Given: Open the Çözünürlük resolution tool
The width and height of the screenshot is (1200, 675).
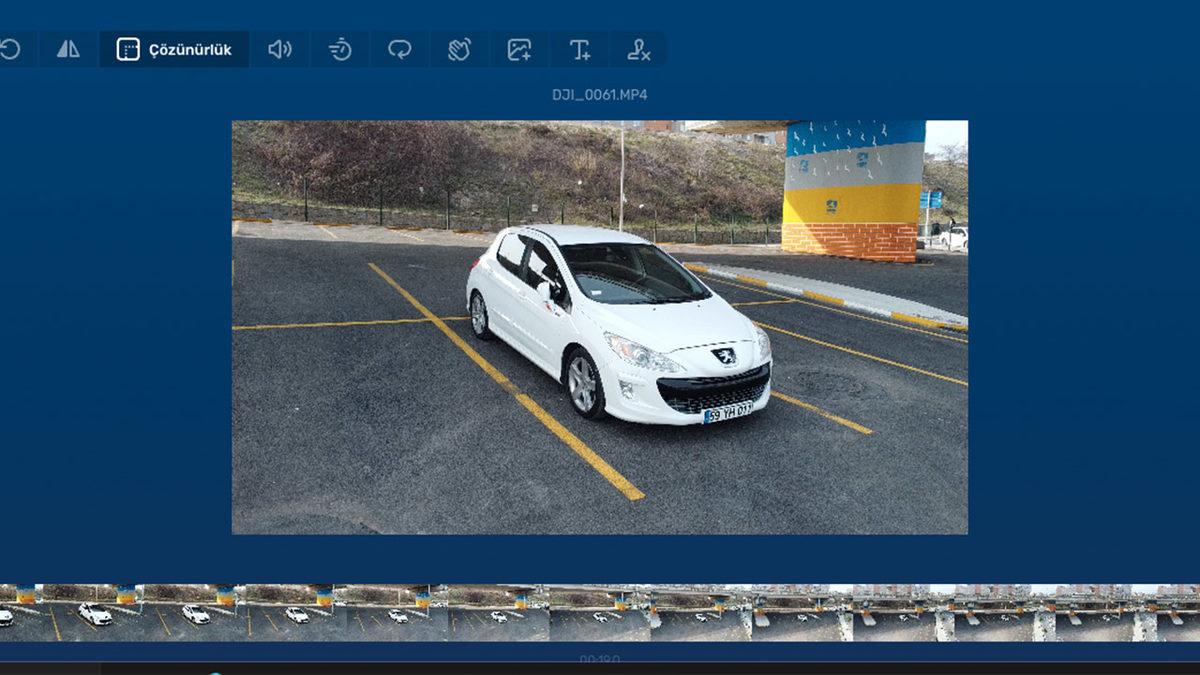Looking at the screenshot, I should 175,50.
